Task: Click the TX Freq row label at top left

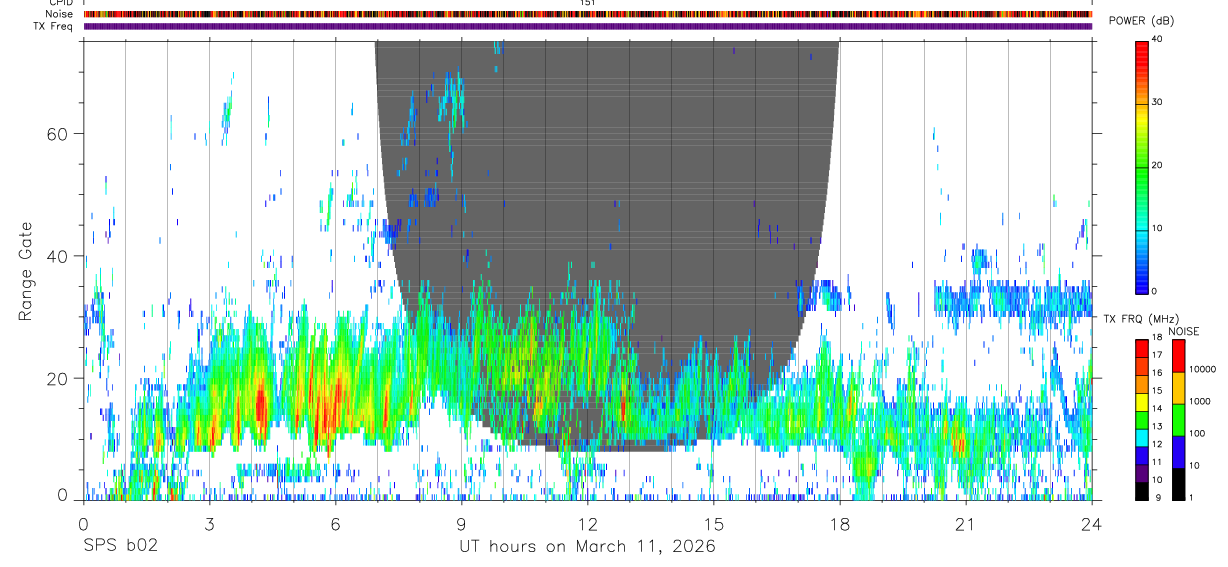Action: point(54,26)
